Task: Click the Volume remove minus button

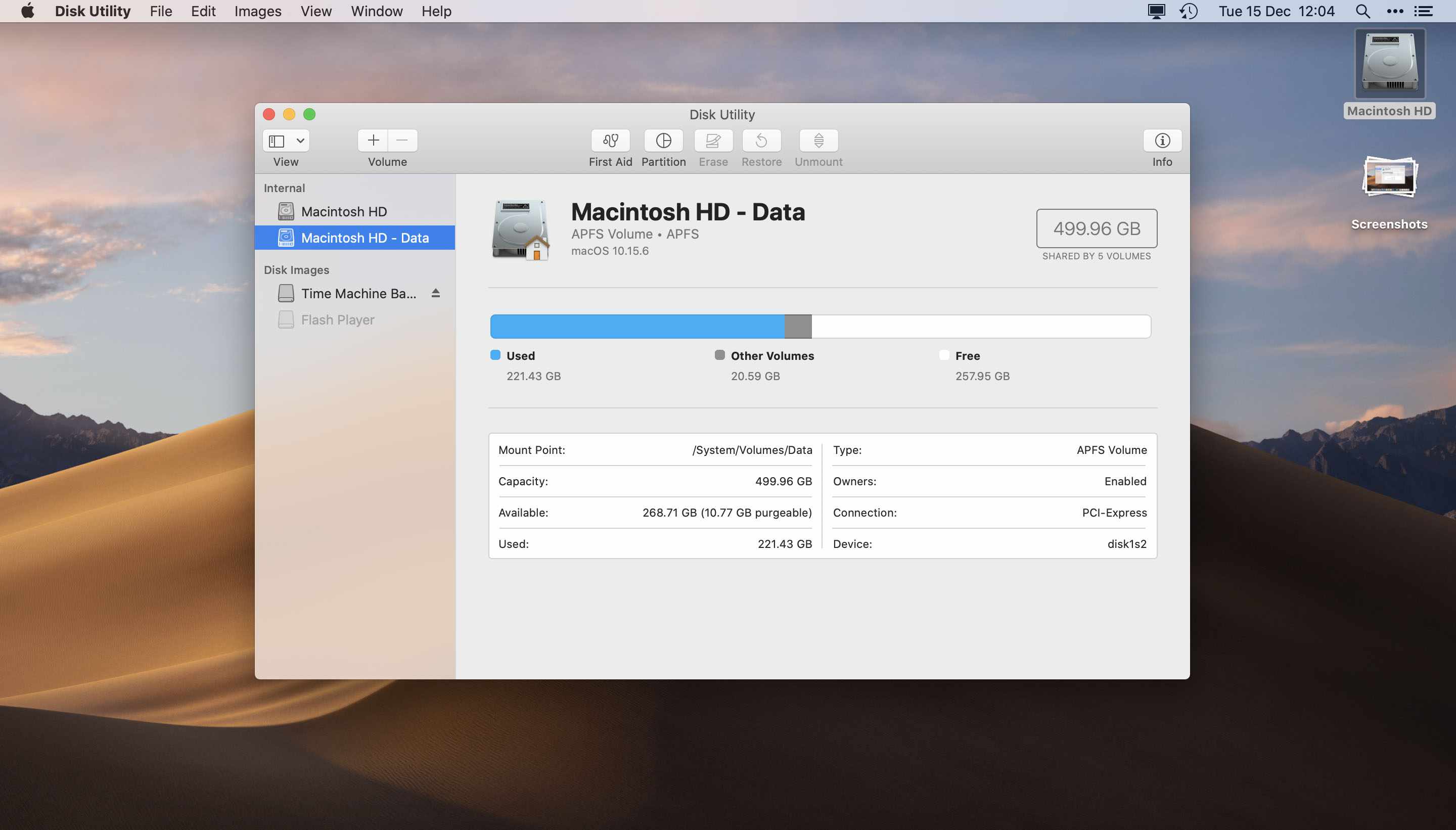Action: (400, 140)
